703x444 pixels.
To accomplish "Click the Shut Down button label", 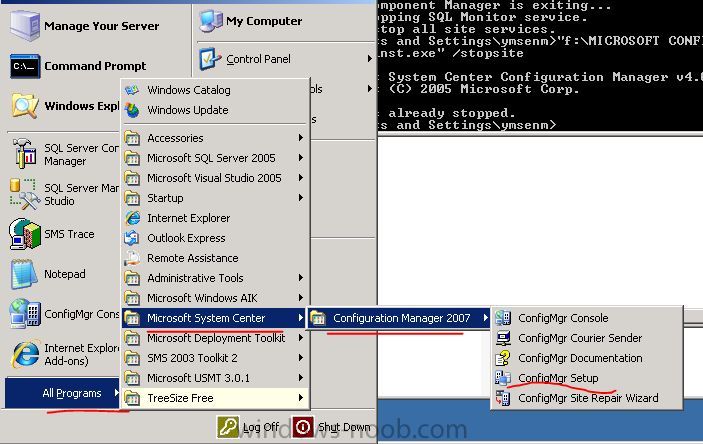I will [344, 427].
